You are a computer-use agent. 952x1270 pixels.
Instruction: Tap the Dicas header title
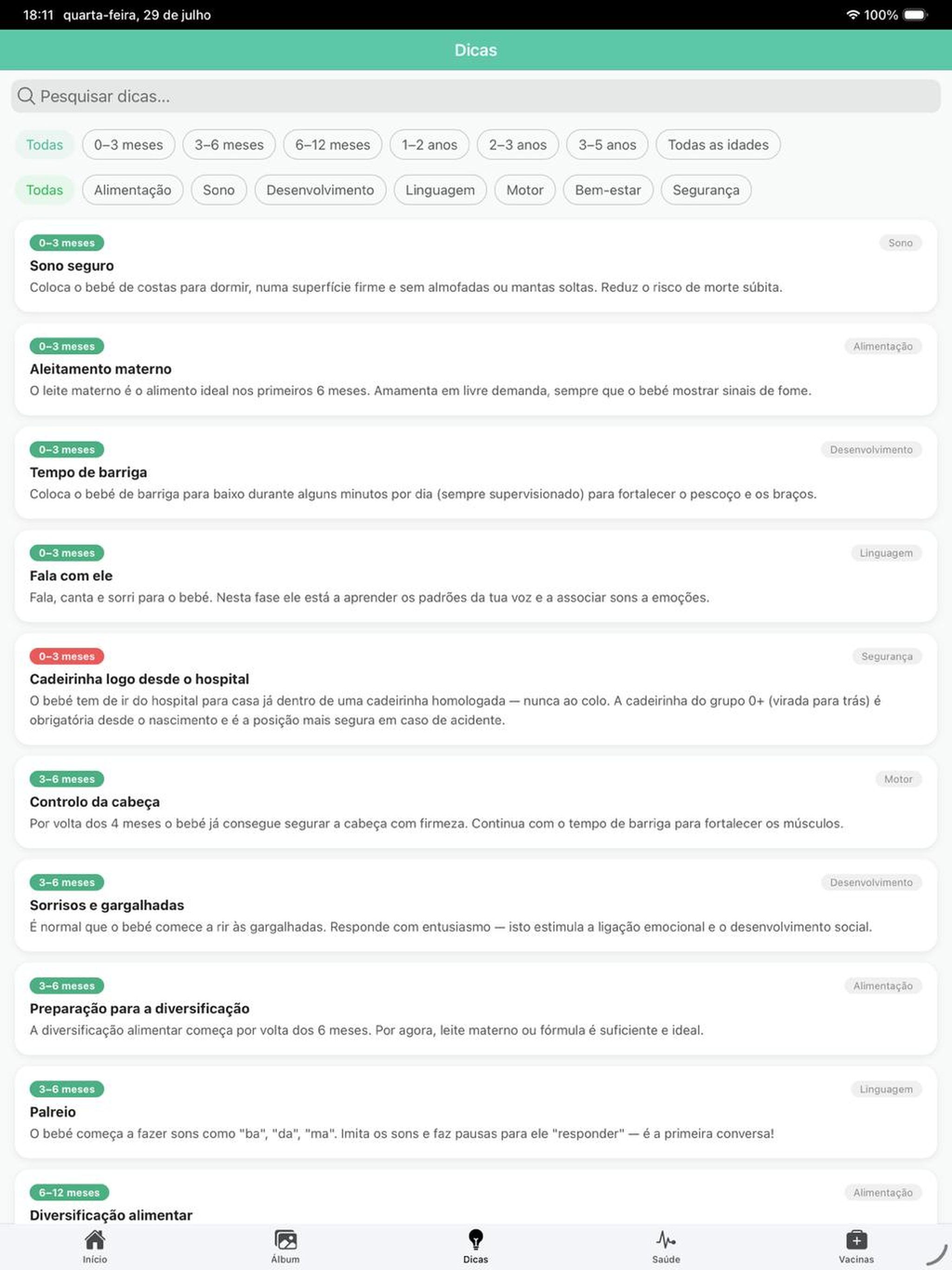476,50
